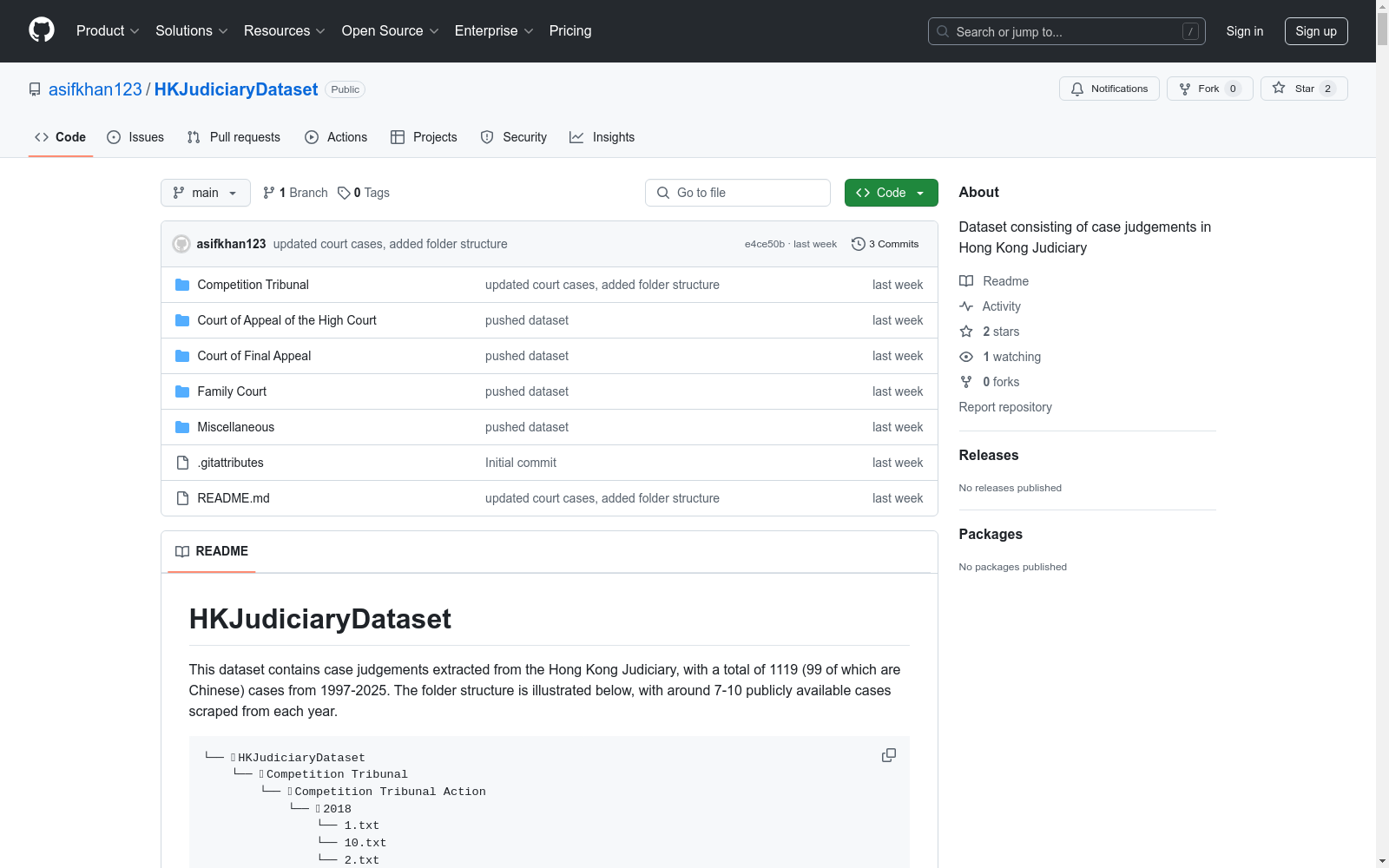
Task: Click the Tags icon link
Action: (344, 193)
